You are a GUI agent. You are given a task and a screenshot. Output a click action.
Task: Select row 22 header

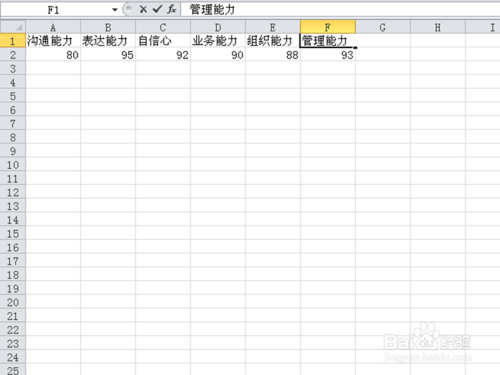(x=13, y=330)
